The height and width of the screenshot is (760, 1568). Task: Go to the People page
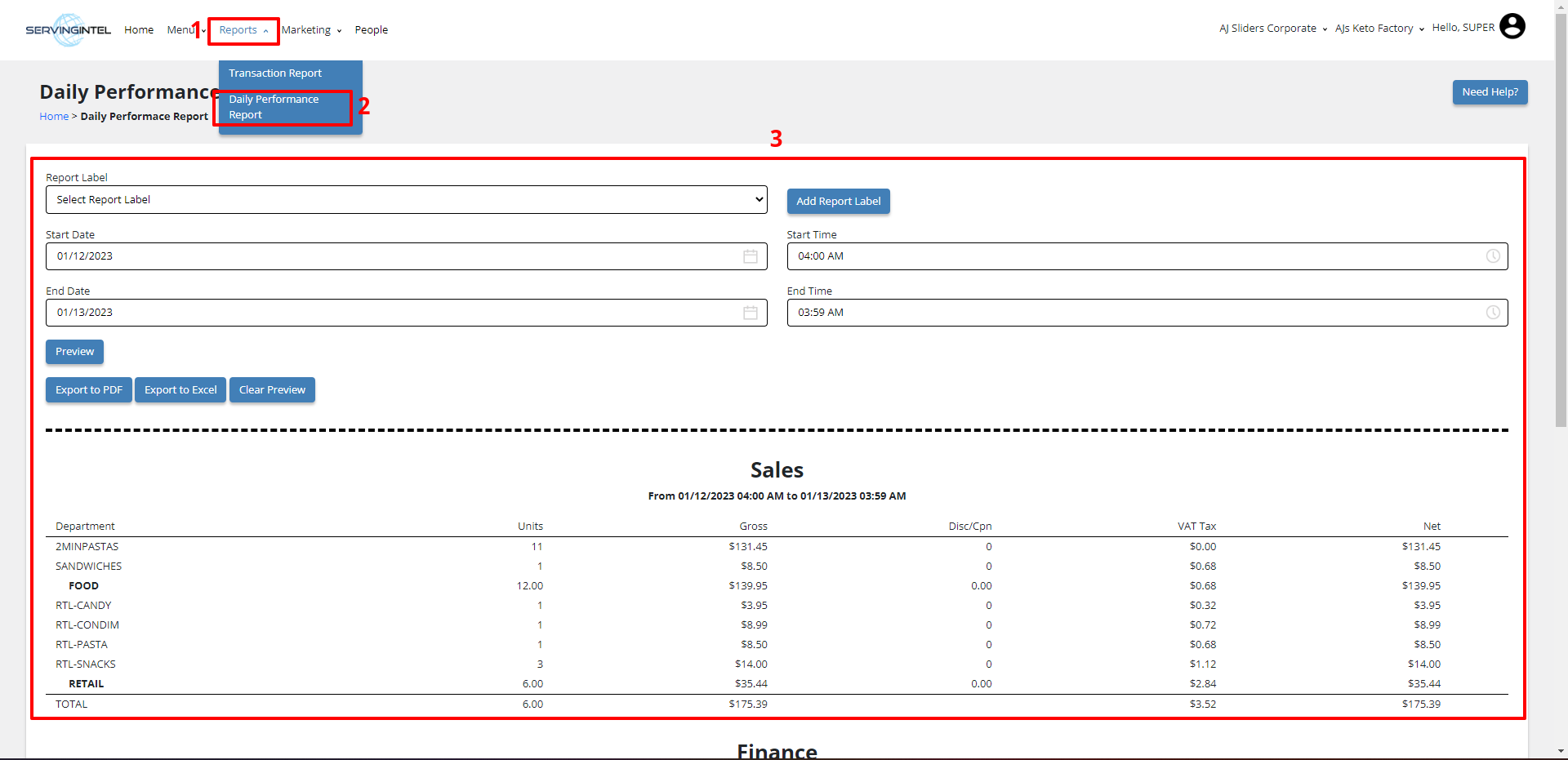[371, 30]
